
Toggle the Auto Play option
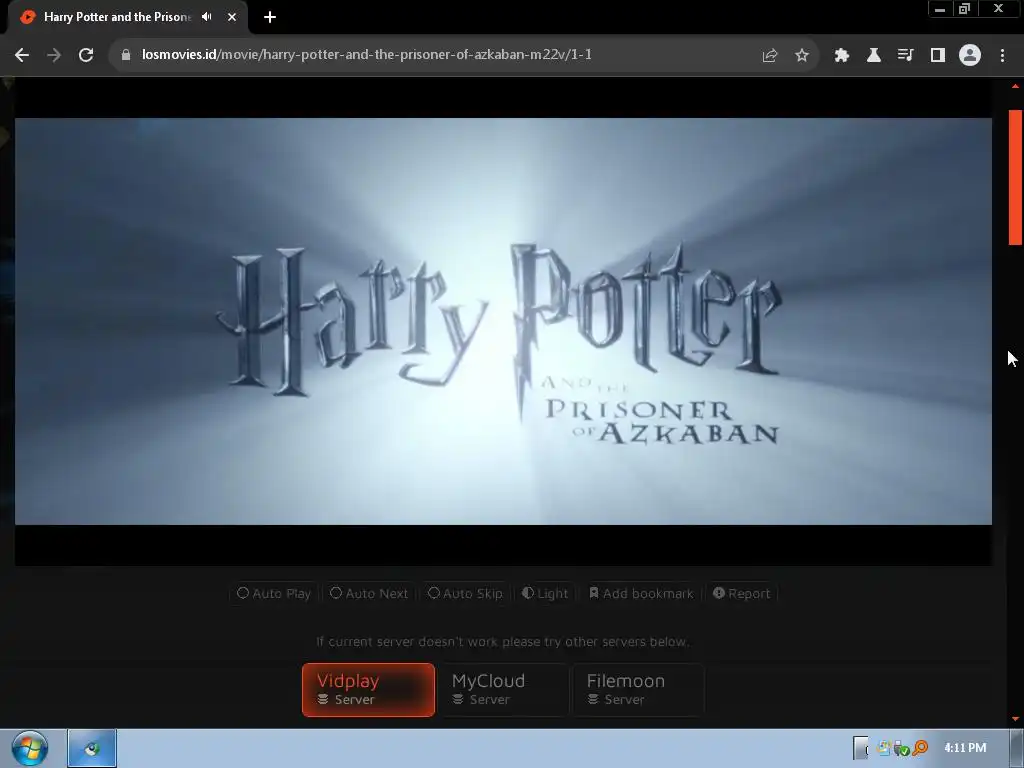tap(274, 594)
